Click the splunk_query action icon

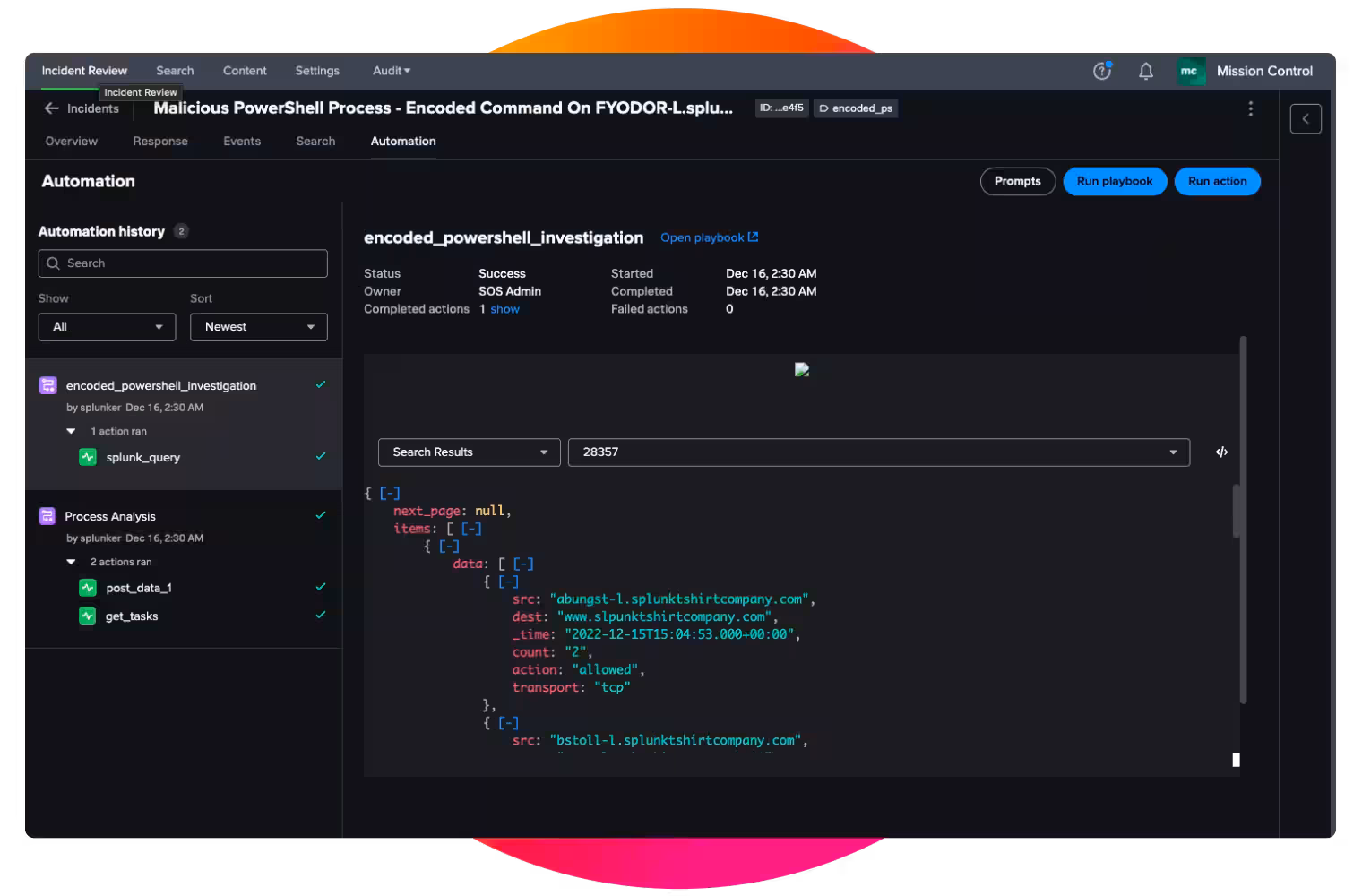point(88,458)
